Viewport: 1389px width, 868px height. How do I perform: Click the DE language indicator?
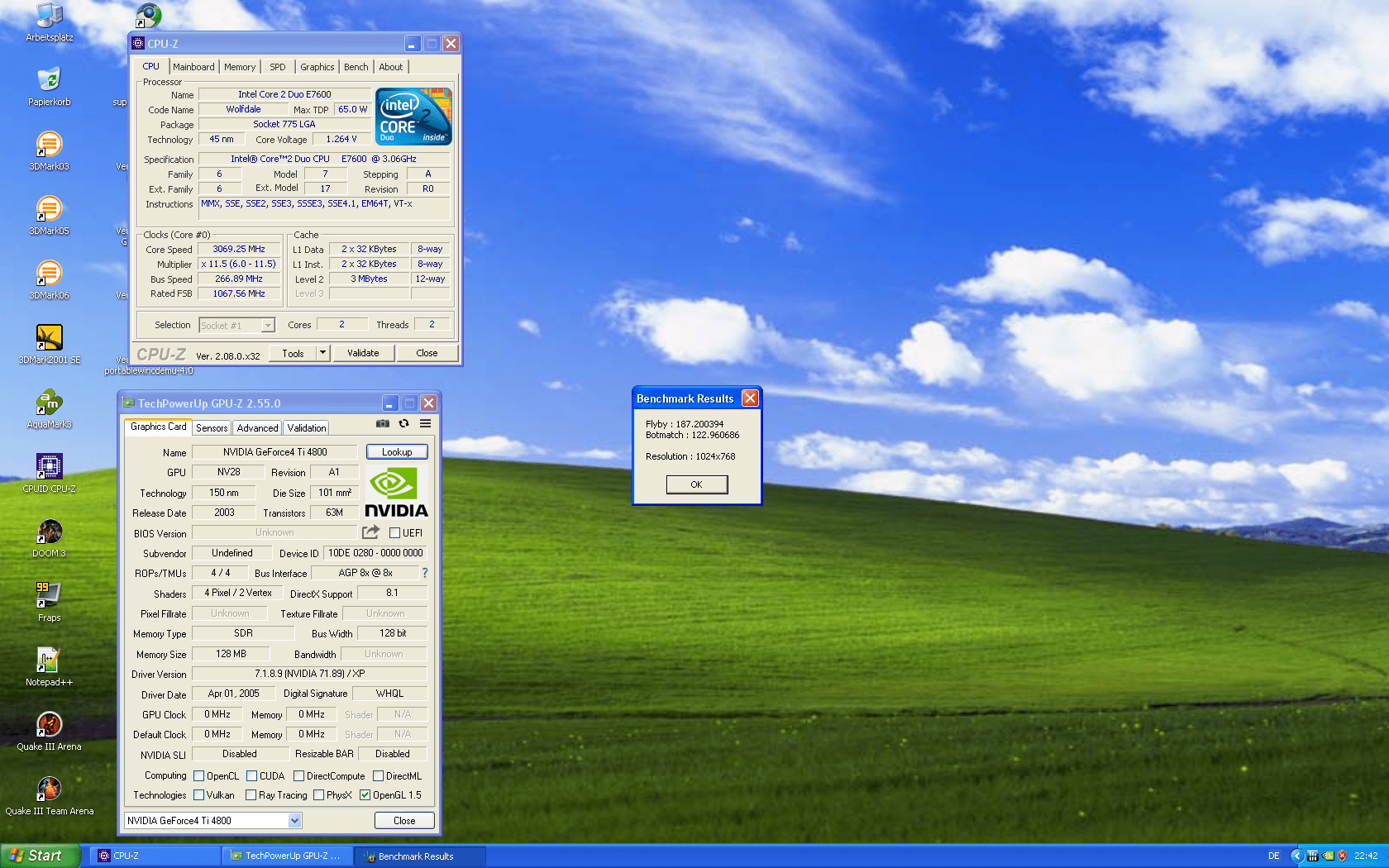pos(1274,856)
